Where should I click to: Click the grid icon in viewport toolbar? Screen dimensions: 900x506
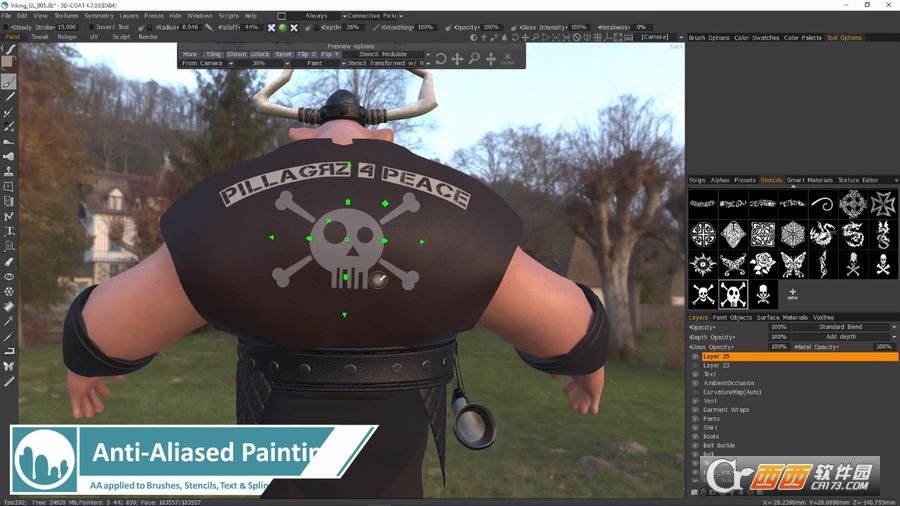tap(597, 37)
